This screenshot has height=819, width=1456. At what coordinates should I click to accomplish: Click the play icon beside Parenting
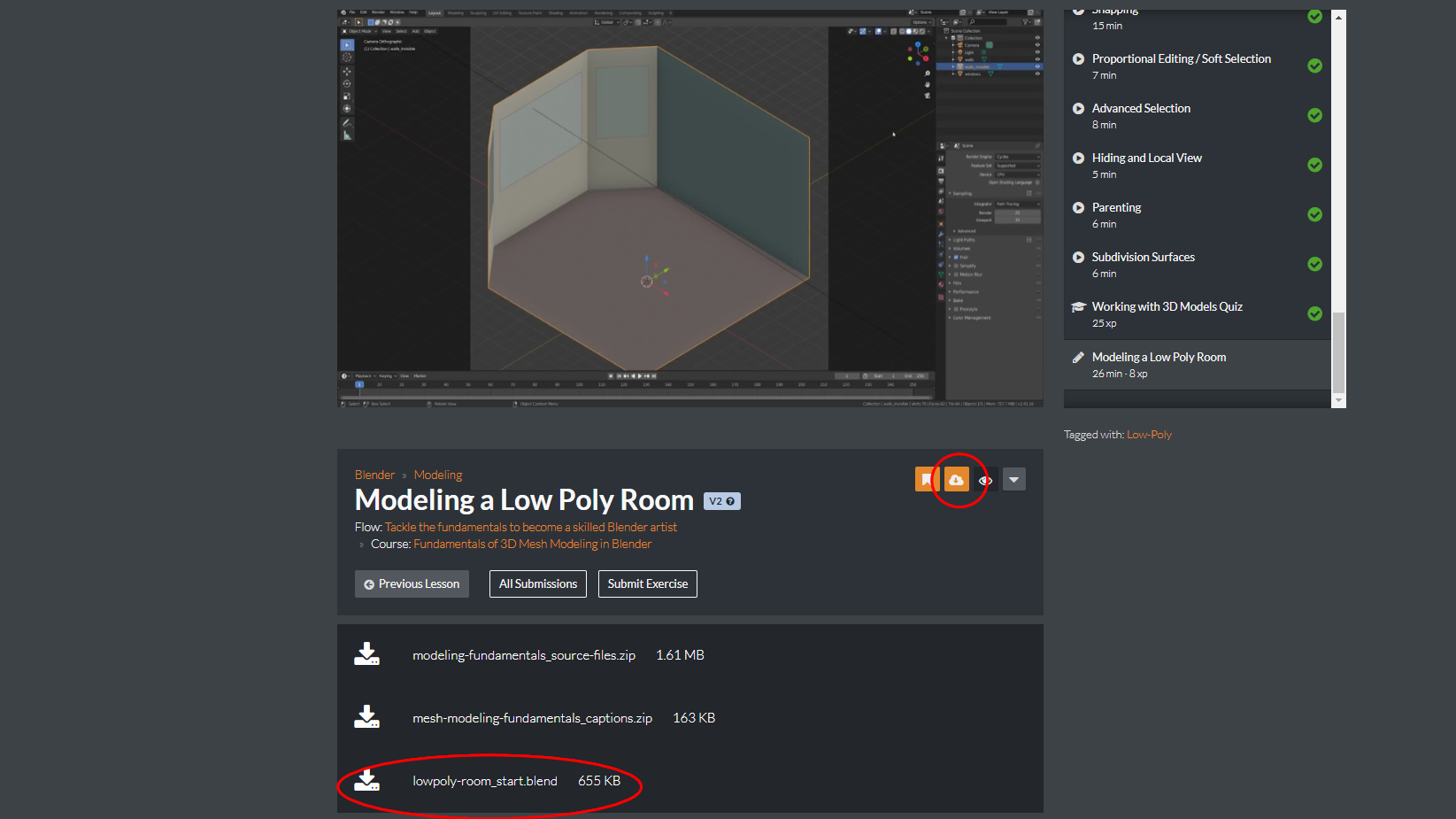1078,207
